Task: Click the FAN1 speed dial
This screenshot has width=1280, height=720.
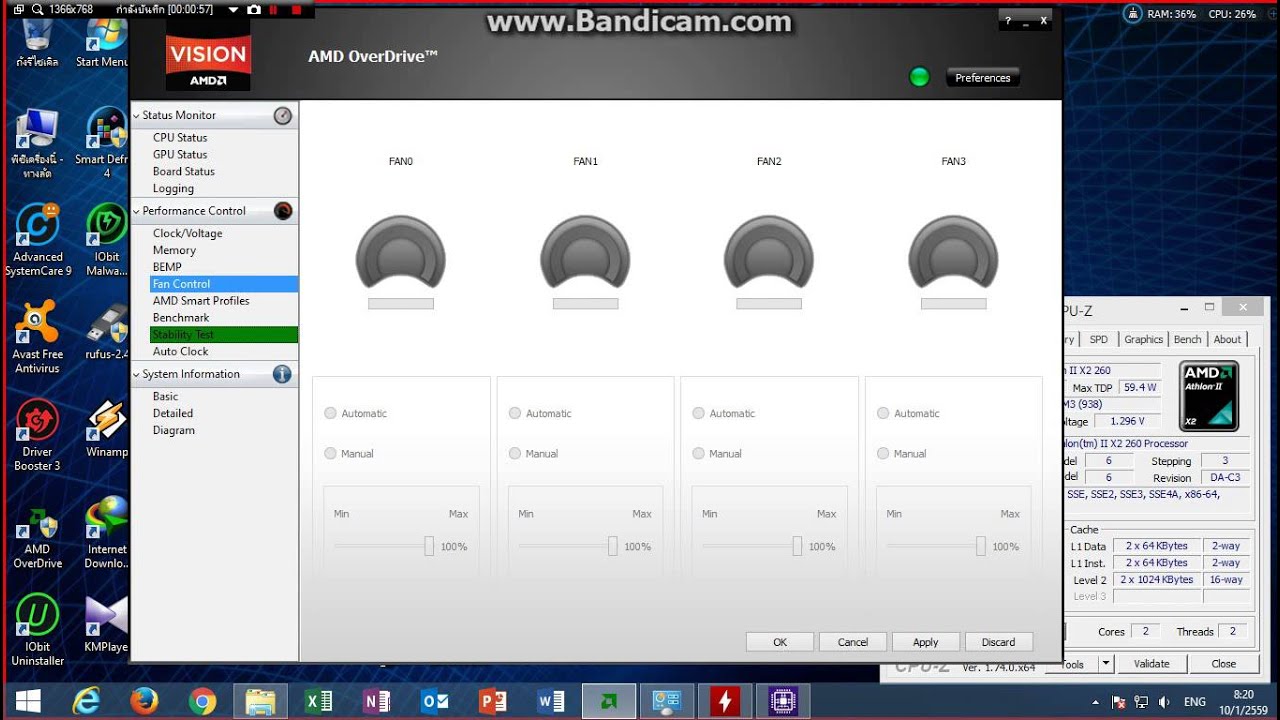Action: click(x=585, y=252)
